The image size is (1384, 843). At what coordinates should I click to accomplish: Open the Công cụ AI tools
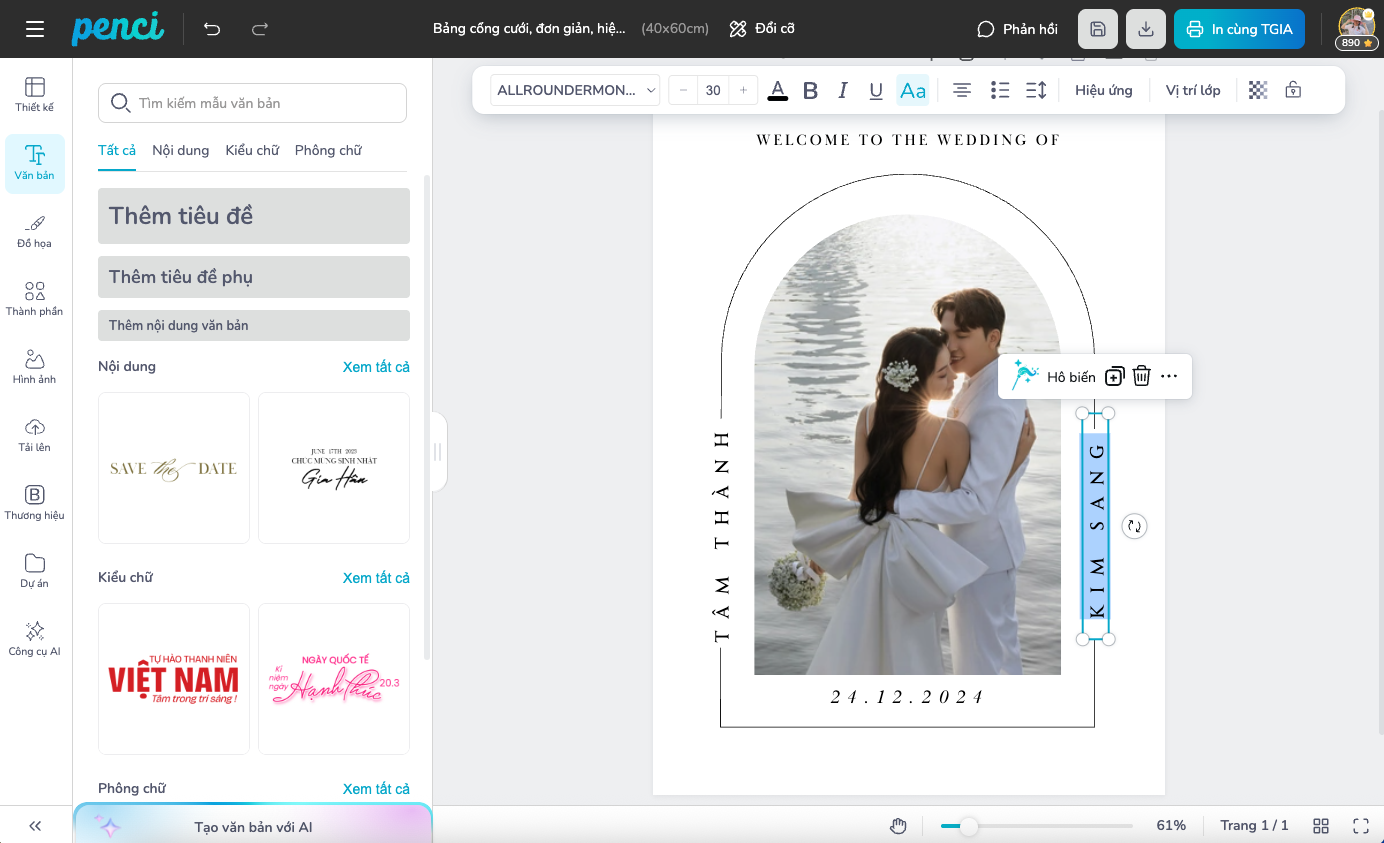click(x=35, y=638)
